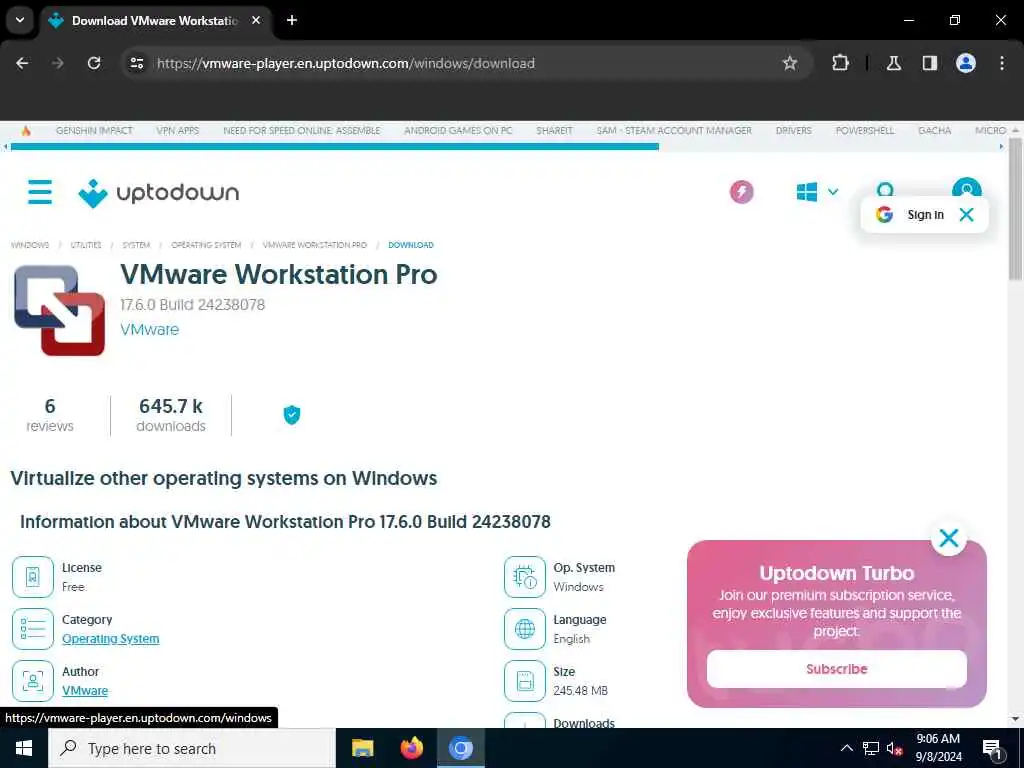The width and height of the screenshot is (1024, 768).
Task: Open Chrome profile avatar
Action: tap(965, 63)
